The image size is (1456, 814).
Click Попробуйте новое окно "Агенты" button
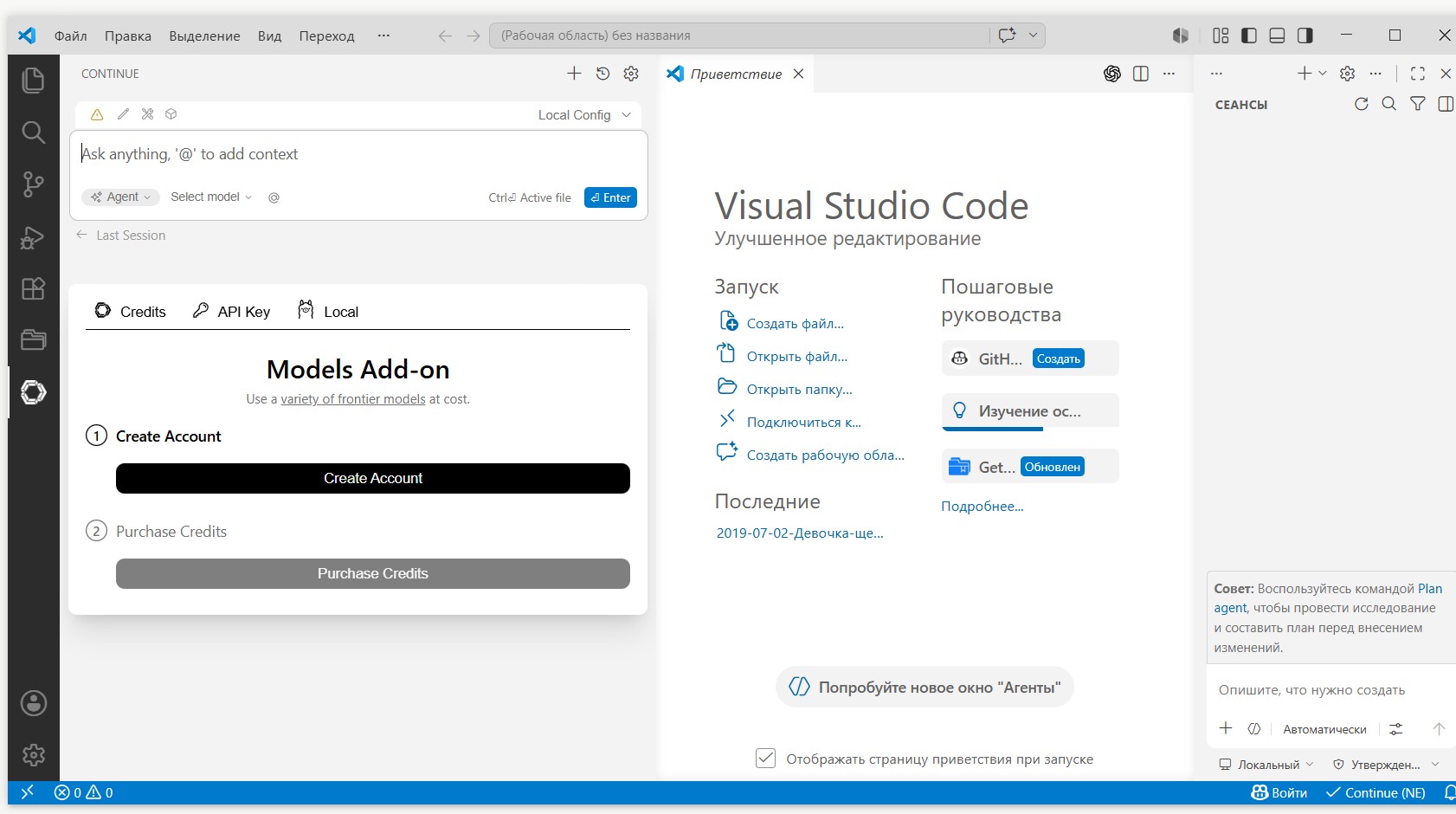pos(924,687)
